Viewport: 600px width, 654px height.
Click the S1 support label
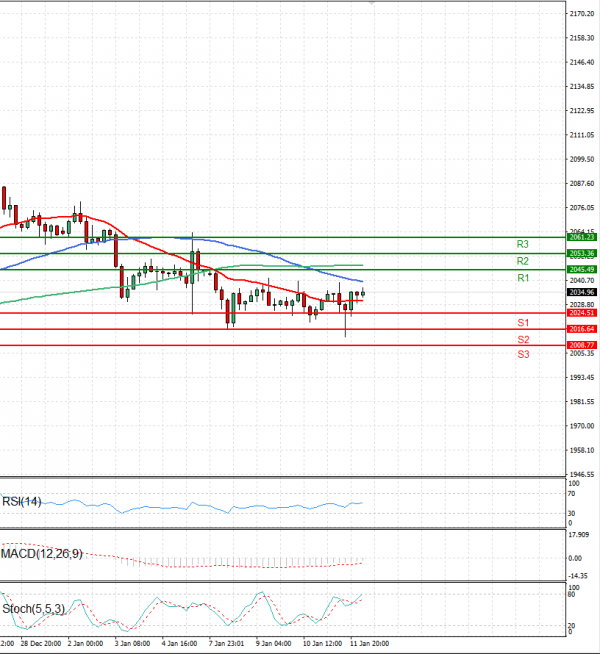pyautogui.click(x=523, y=323)
